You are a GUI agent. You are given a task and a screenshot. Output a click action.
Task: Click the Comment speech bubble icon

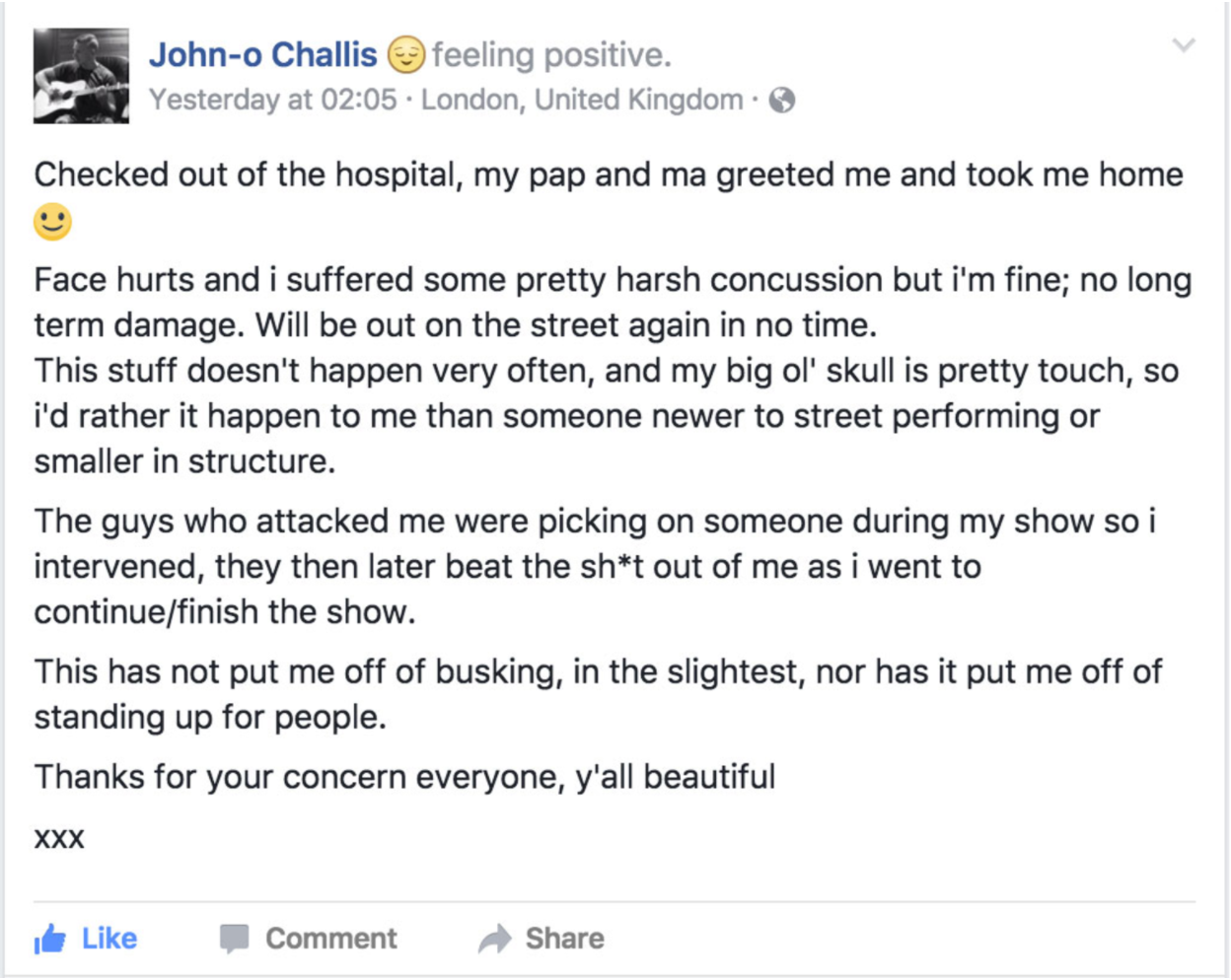coord(234,939)
